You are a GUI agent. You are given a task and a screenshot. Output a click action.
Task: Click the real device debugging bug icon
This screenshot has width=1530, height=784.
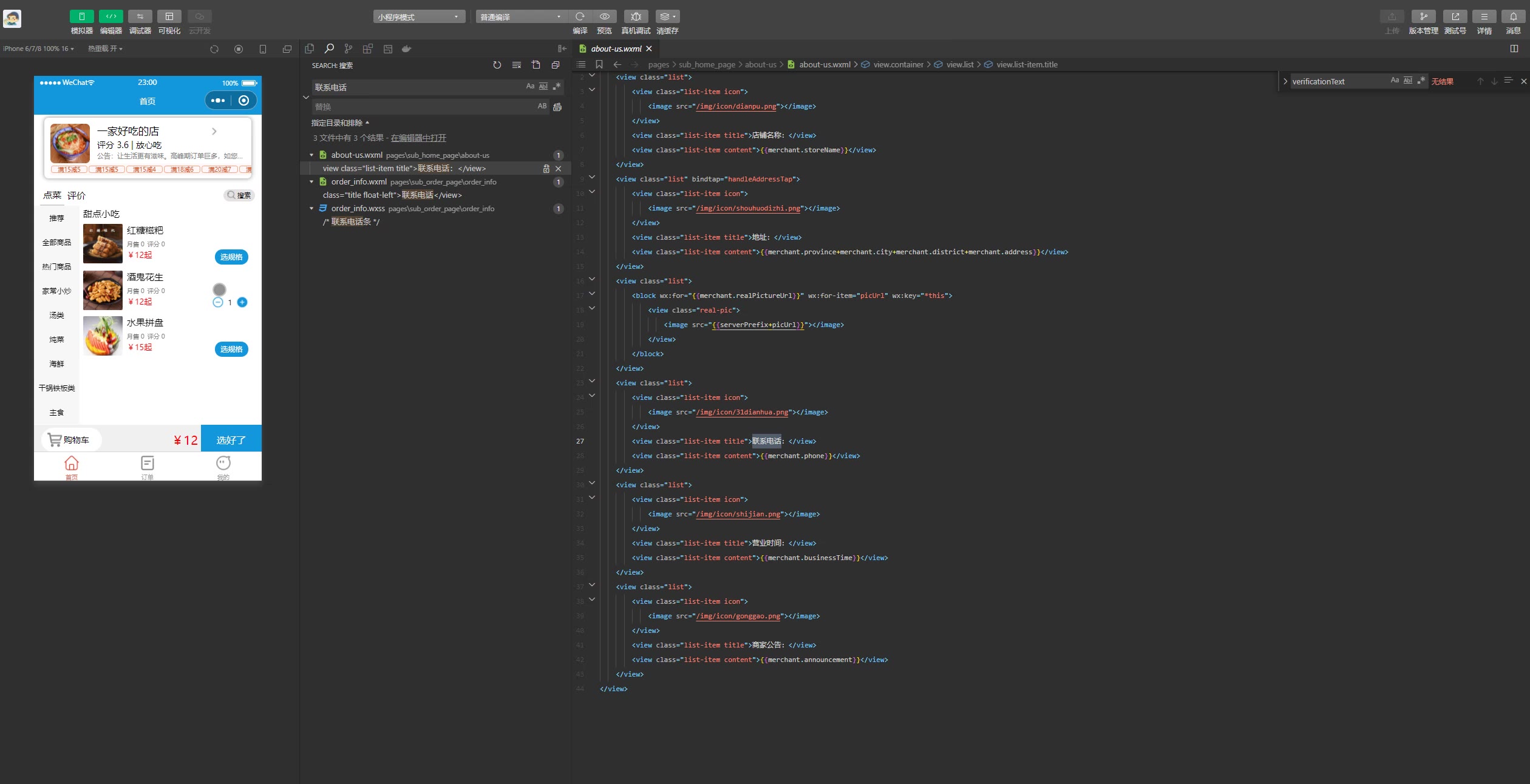point(636,16)
